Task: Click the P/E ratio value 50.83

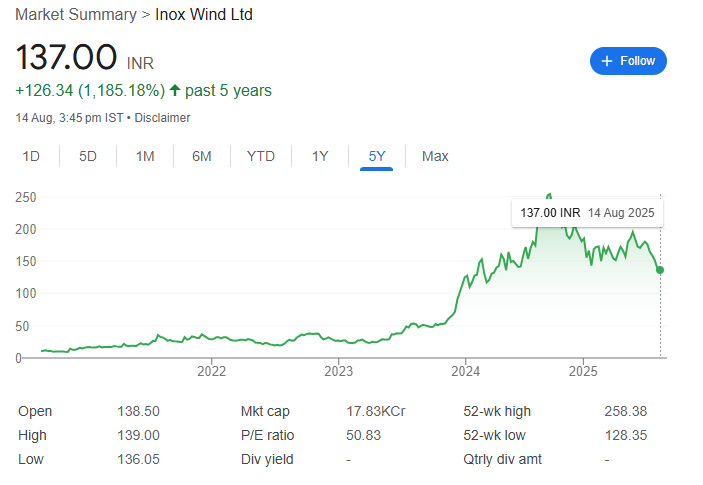Action: (x=363, y=435)
